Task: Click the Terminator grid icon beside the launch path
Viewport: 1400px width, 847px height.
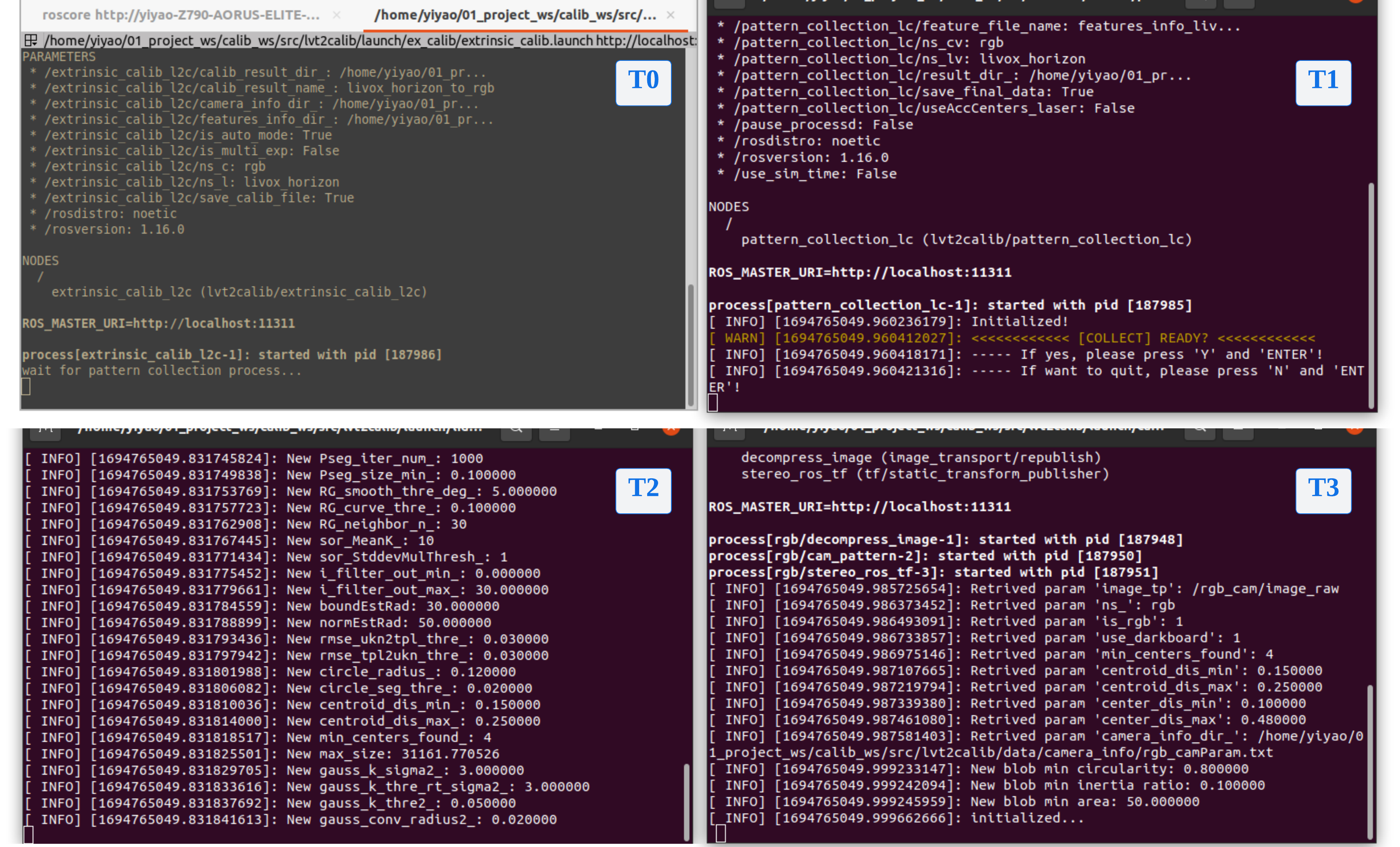Action: [x=31, y=40]
